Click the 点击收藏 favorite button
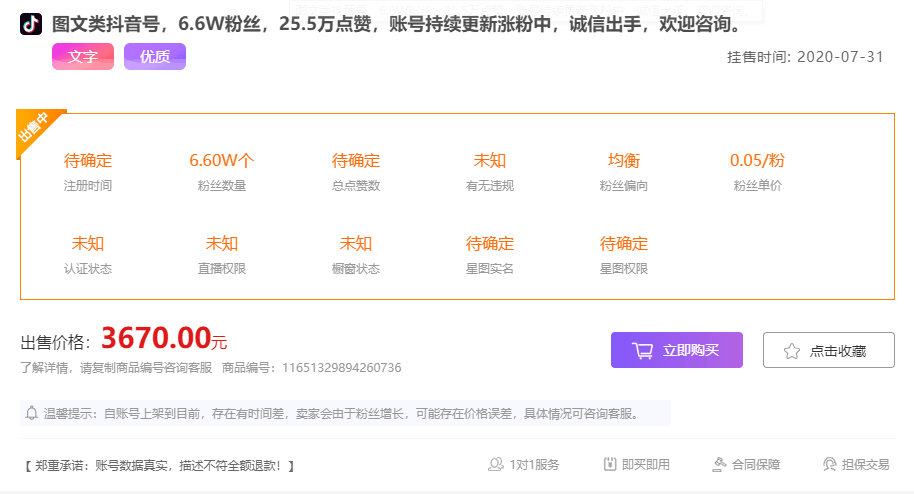The image size is (914, 494). (829, 350)
